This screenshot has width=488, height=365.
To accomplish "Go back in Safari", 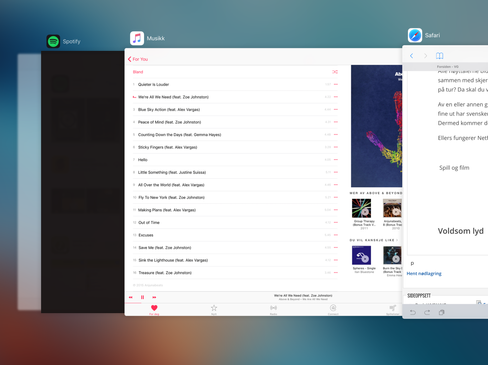I will click(x=412, y=56).
